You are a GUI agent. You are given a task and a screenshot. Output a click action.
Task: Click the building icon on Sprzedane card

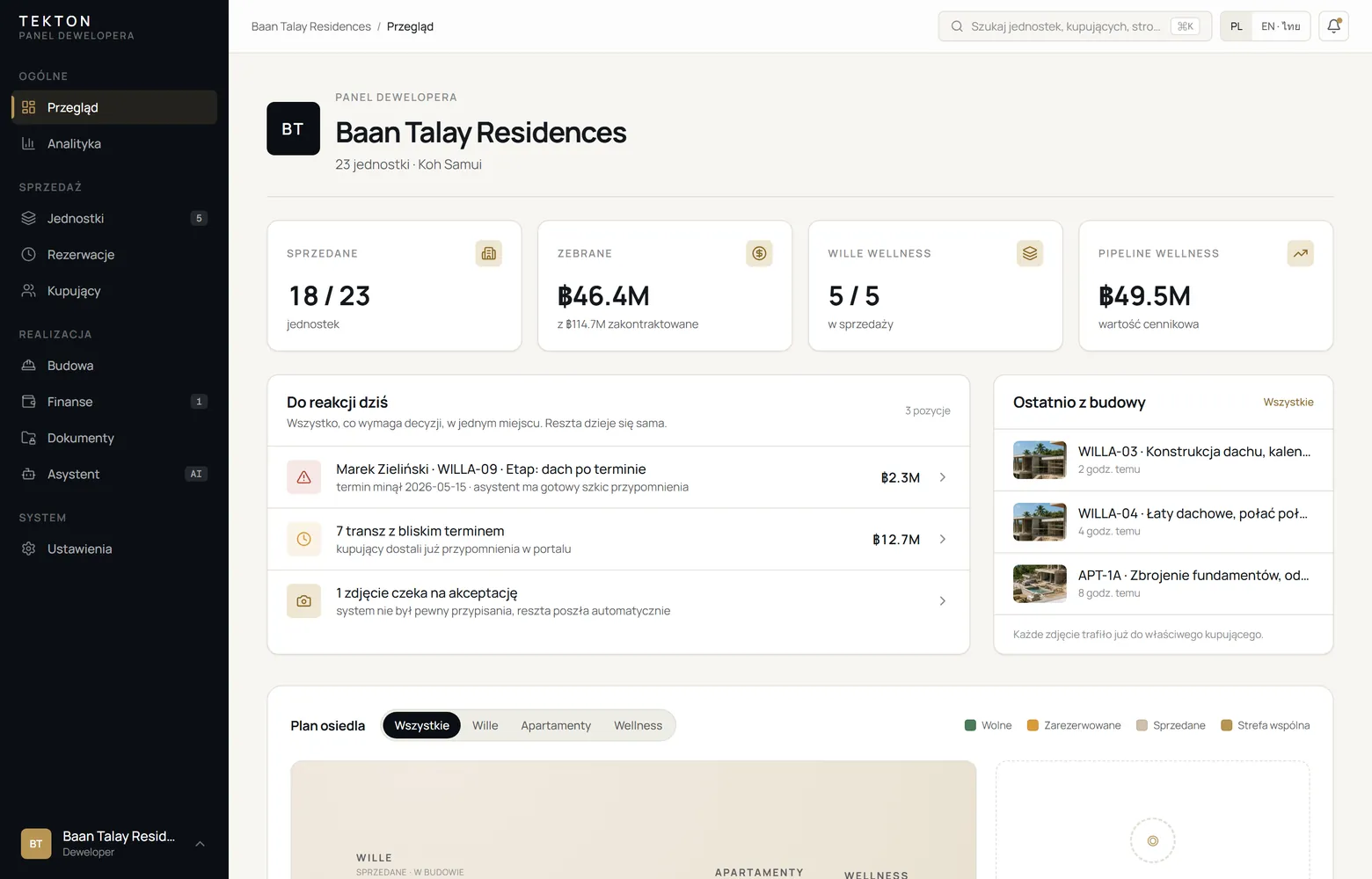tap(489, 253)
